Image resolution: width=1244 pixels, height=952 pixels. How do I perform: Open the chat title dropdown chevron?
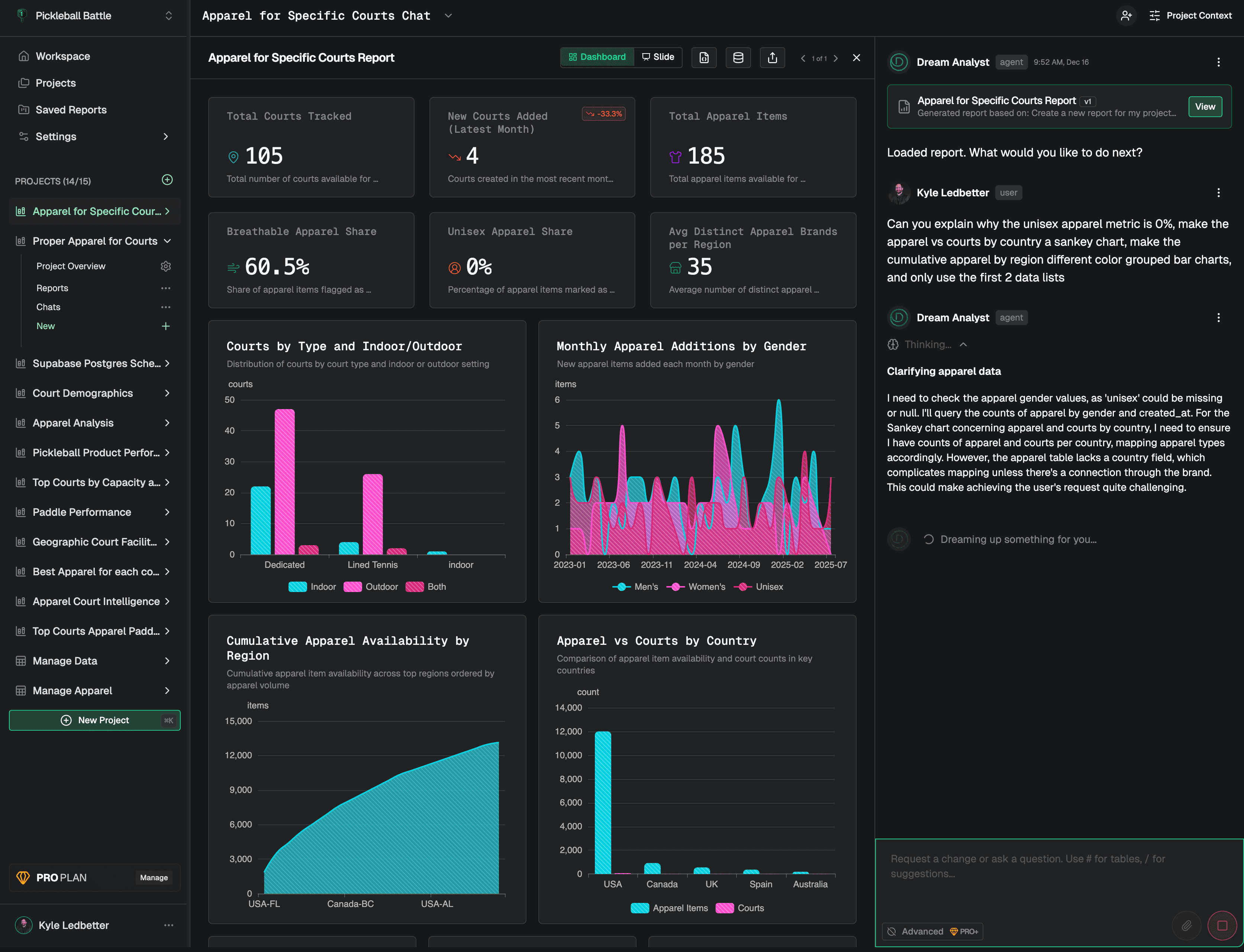pyautogui.click(x=448, y=16)
